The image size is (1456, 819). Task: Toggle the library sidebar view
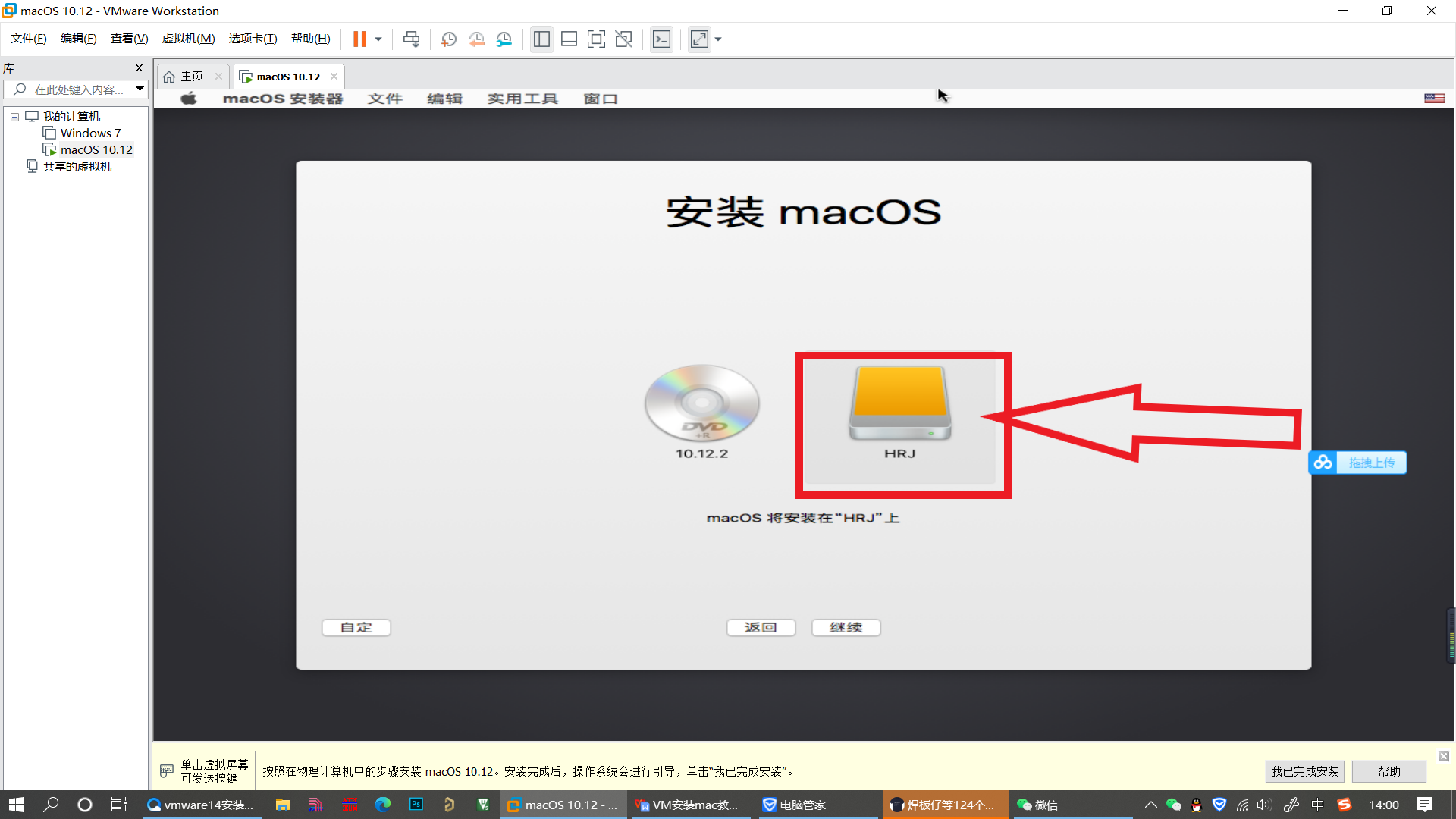(x=541, y=39)
